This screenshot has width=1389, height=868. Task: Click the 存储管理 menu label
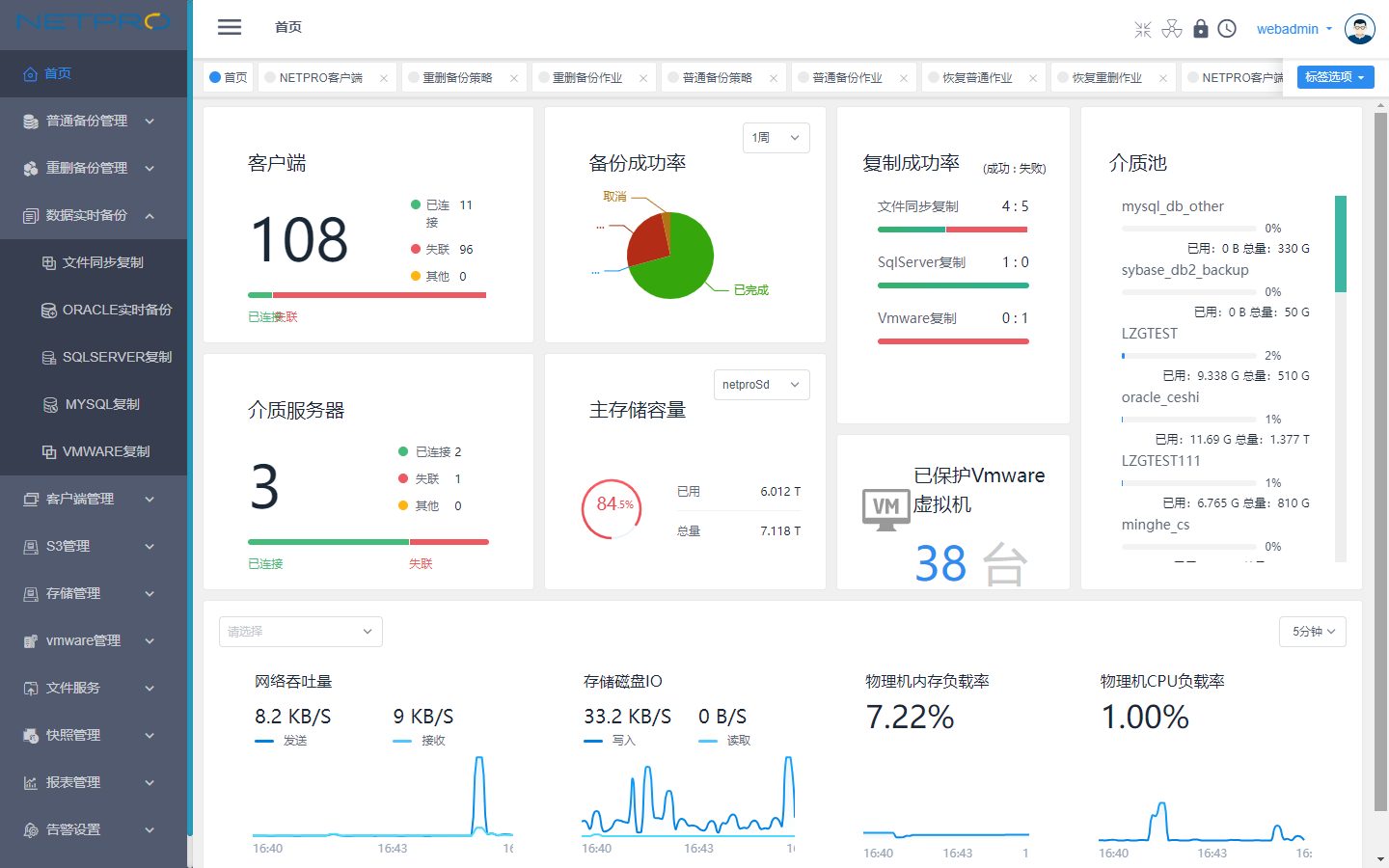tap(73, 593)
